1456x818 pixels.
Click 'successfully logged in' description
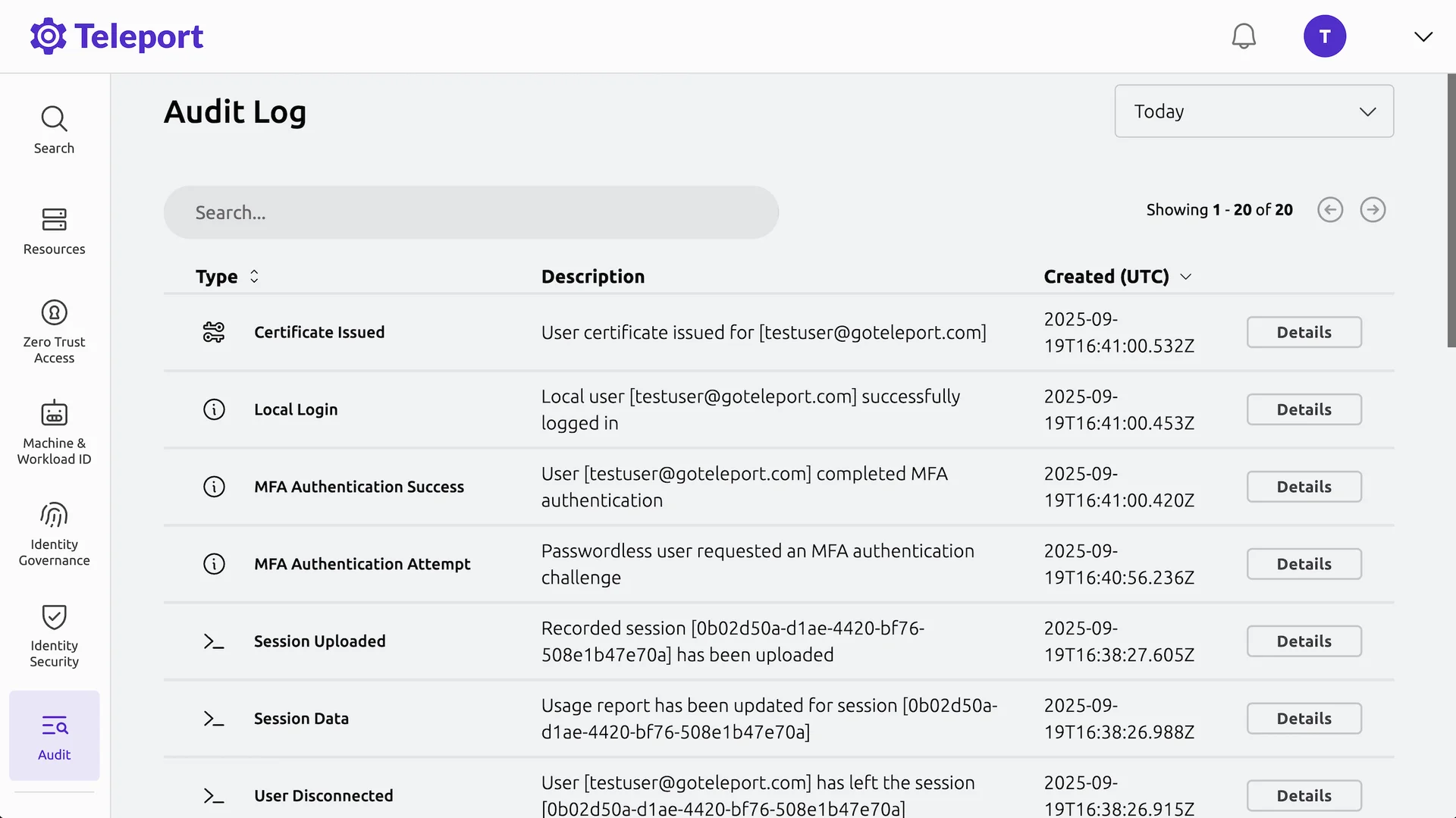751,409
